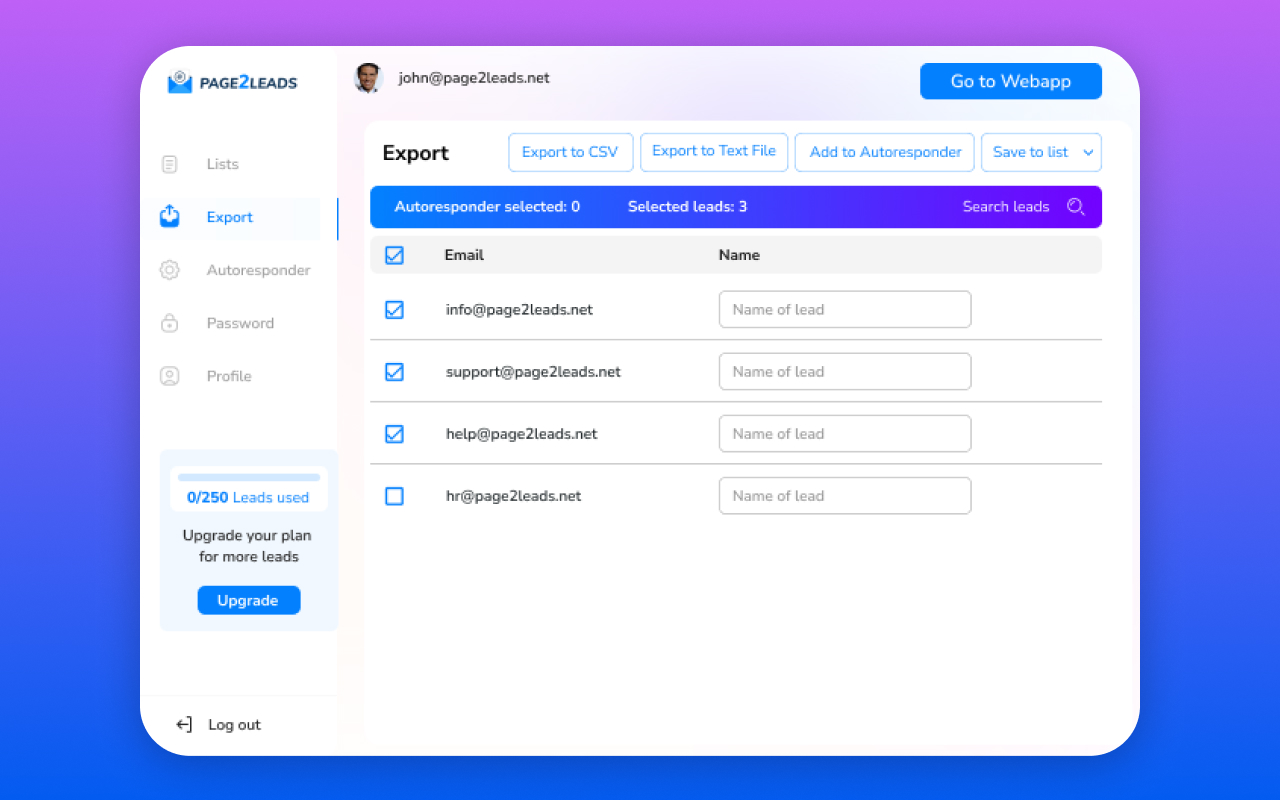Open the Lists menu item
The height and width of the screenshot is (800, 1280).
tap(223, 164)
